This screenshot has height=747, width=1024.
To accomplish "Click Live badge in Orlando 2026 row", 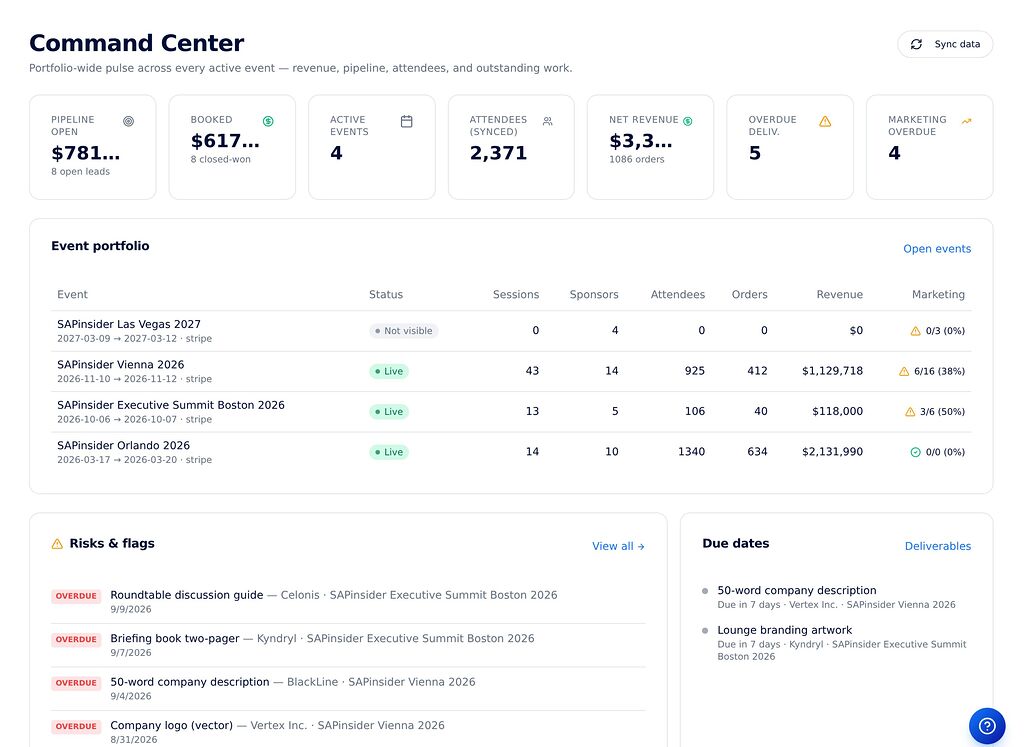I will coord(389,453).
